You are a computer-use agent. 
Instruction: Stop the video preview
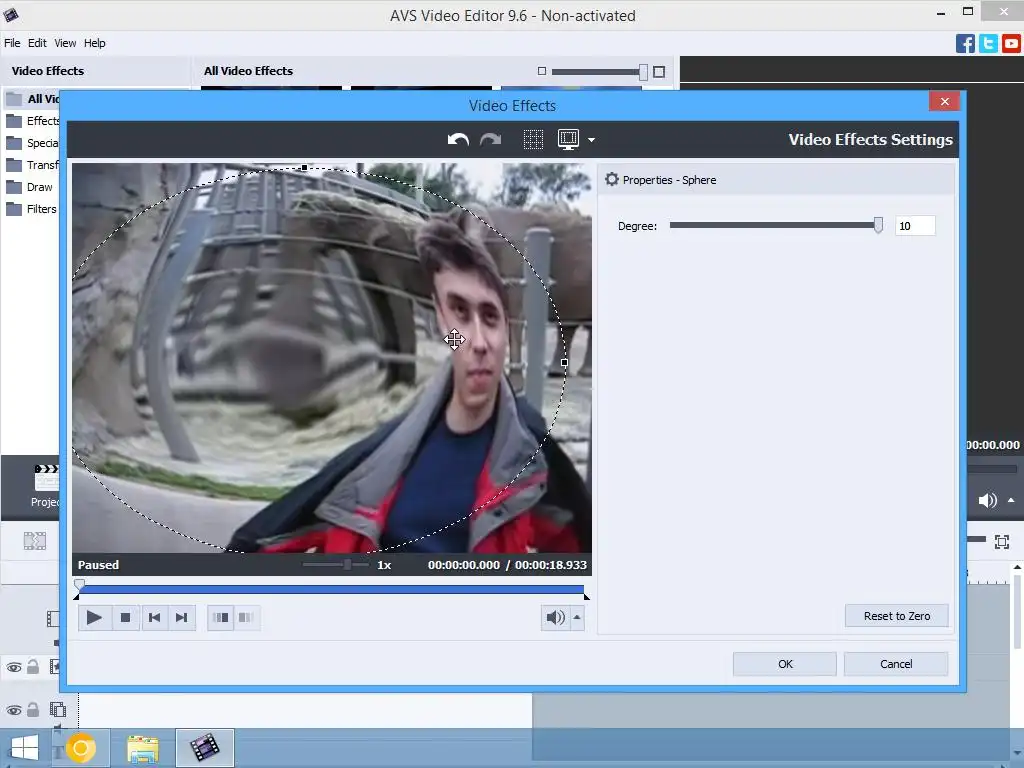tap(125, 617)
